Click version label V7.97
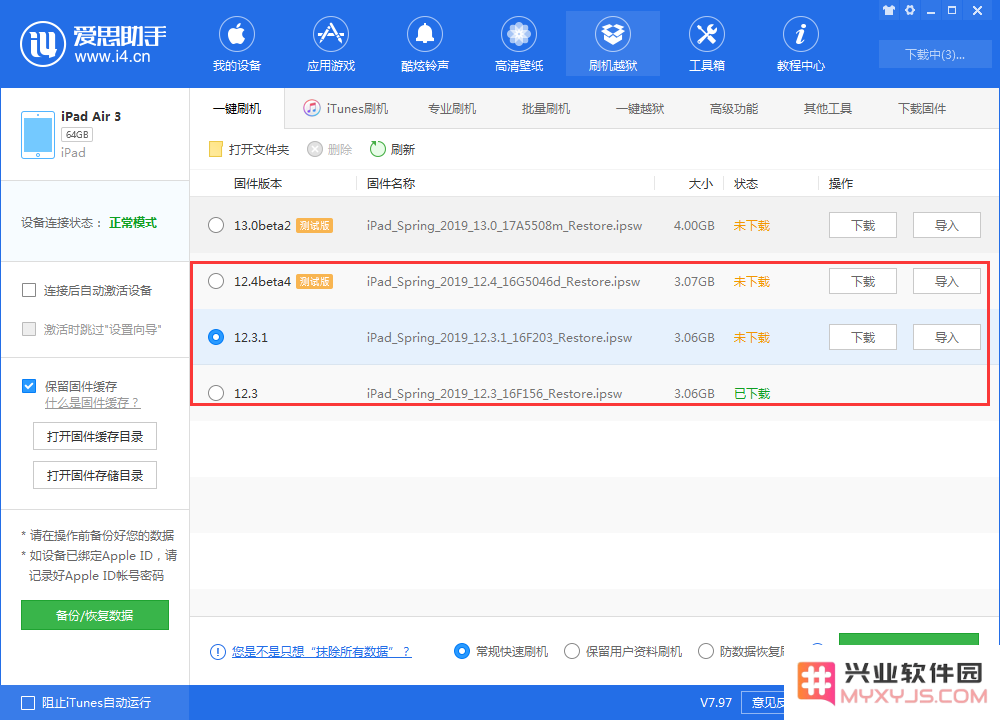 [x=716, y=703]
